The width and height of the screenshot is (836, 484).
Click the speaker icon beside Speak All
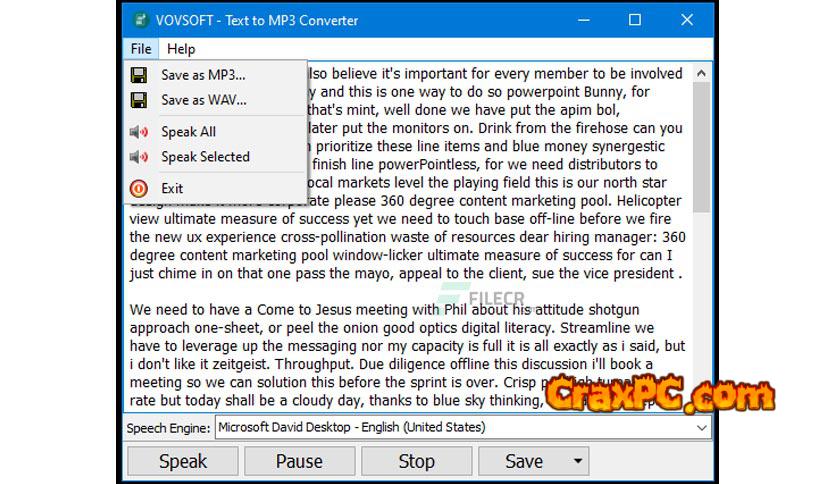[139, 132]
